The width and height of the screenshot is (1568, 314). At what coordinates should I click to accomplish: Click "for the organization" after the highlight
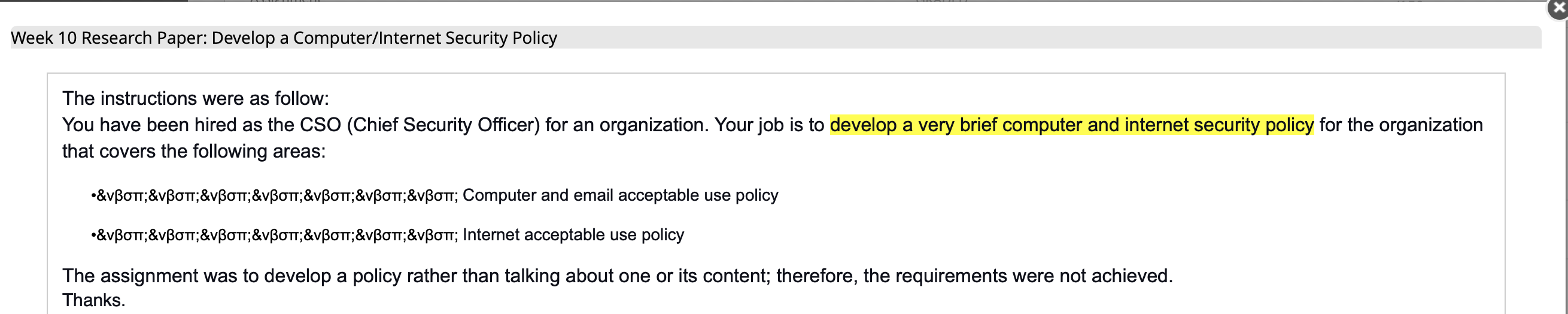1401,125
